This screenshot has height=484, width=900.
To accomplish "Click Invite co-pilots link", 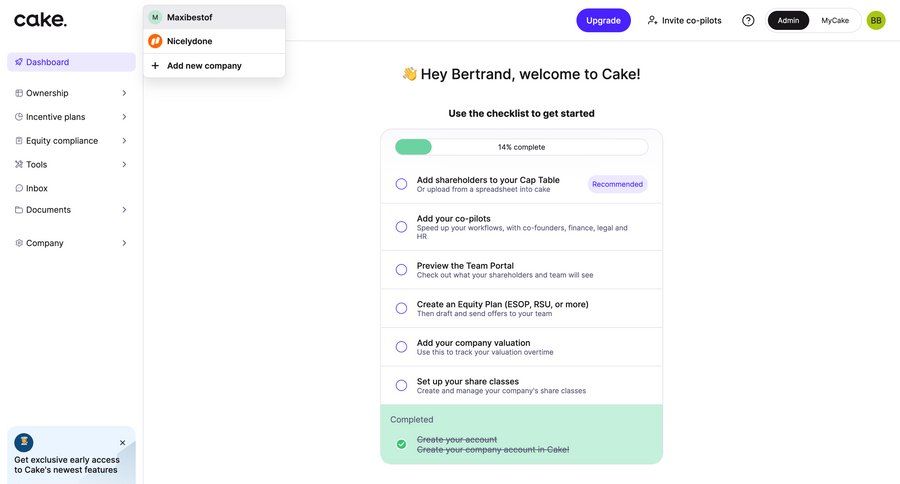I will (684, 20).
